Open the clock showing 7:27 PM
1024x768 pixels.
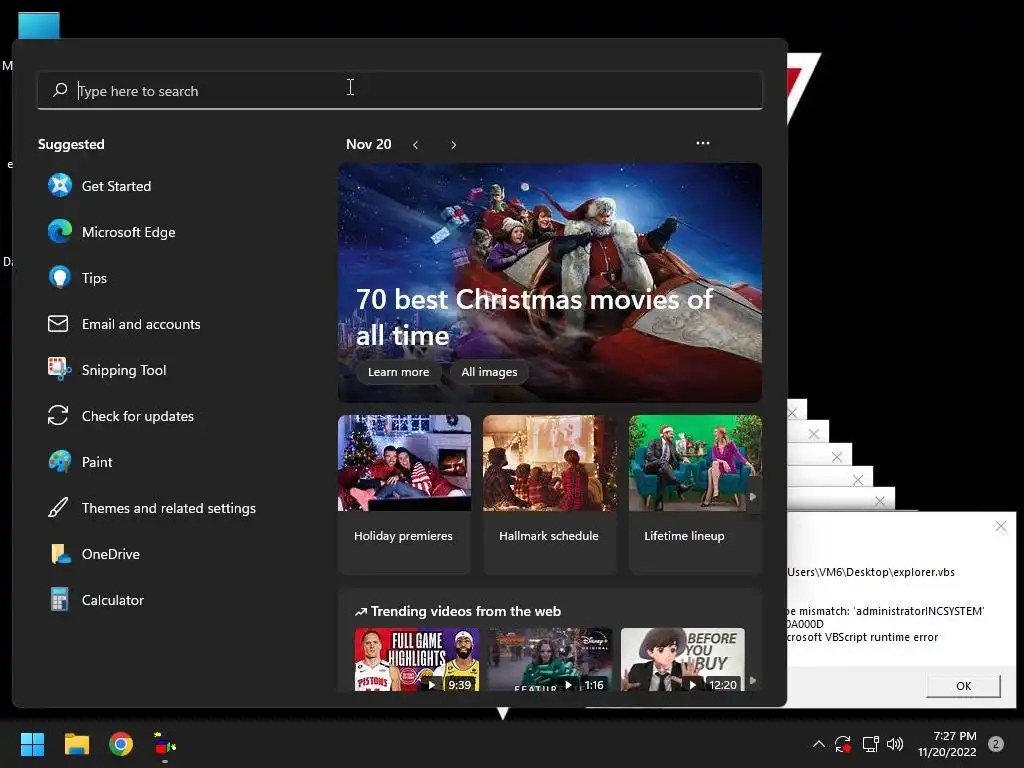pos(947,744)
